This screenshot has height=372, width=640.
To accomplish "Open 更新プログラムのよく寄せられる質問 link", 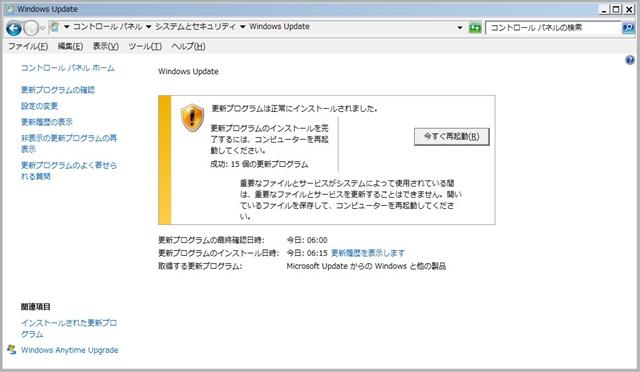I will [69, 171].
